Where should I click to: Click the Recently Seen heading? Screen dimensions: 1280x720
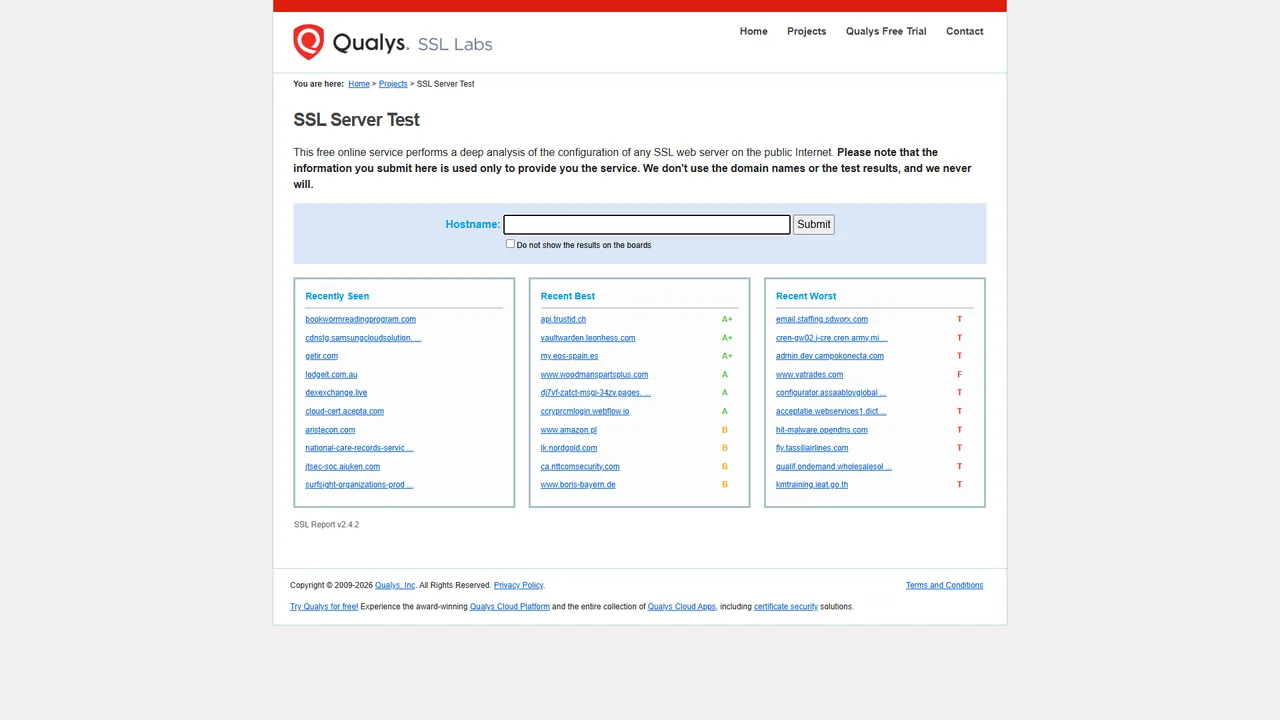337,296
